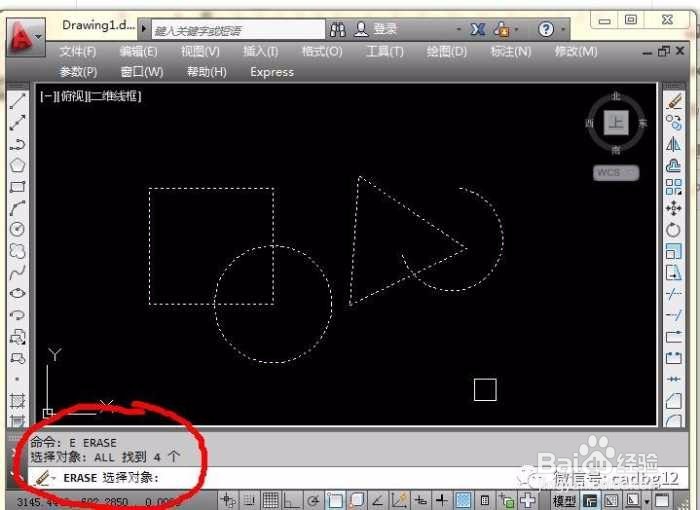Open the 绘图(D) menu
Viewport: 700px width, 510px height.
tap(446, 52)
